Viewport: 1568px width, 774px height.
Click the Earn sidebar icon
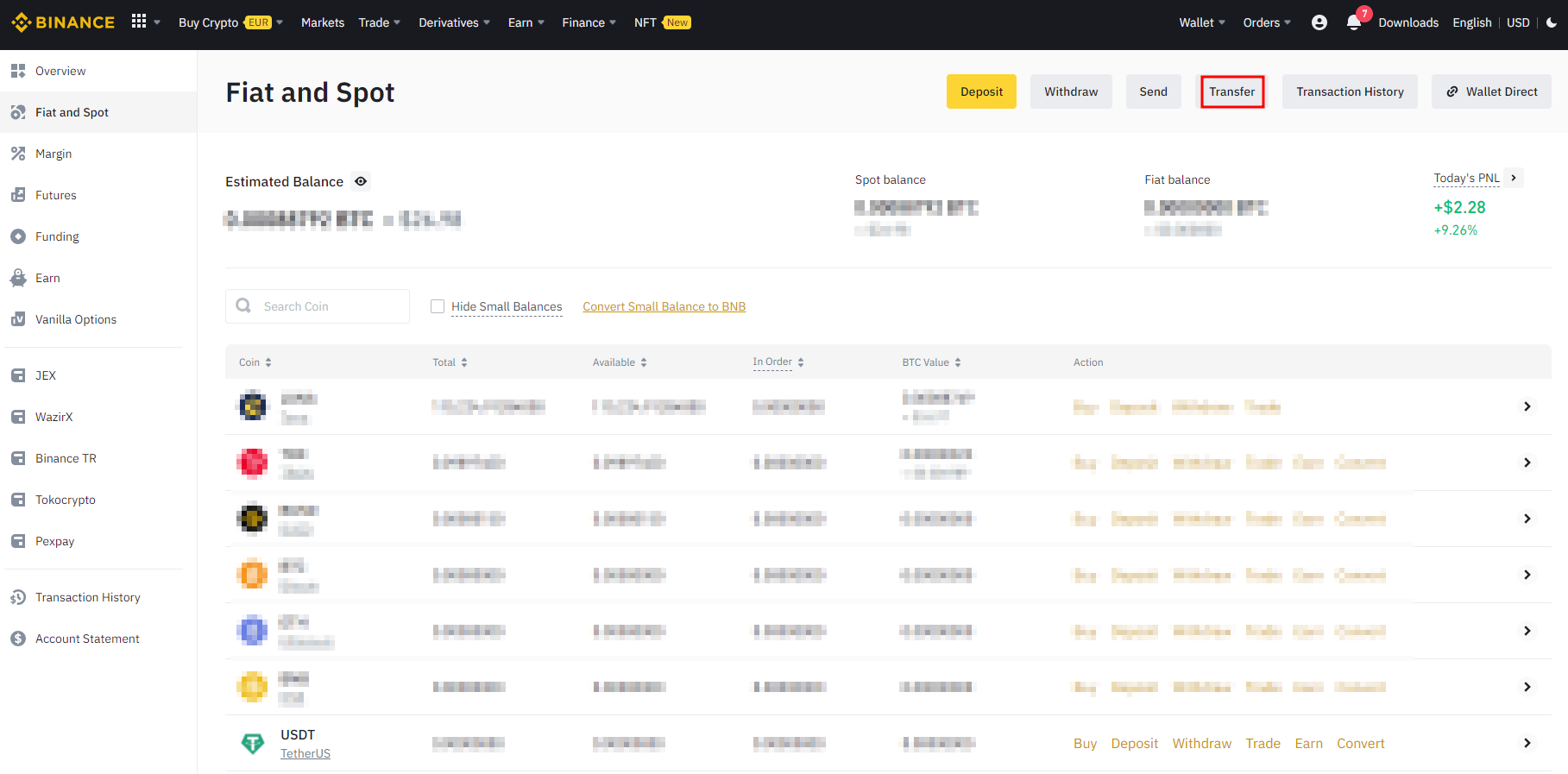pos(18,278)
